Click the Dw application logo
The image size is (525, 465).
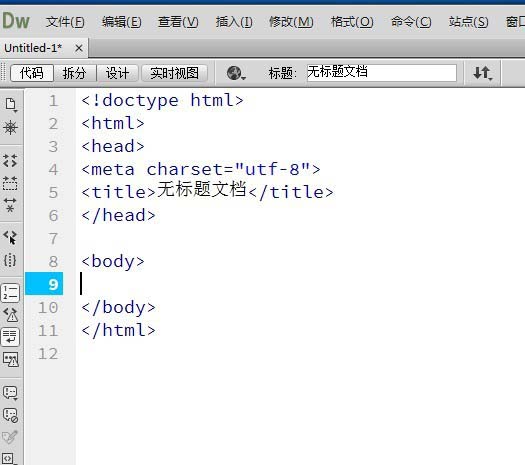tap(16, 21)
